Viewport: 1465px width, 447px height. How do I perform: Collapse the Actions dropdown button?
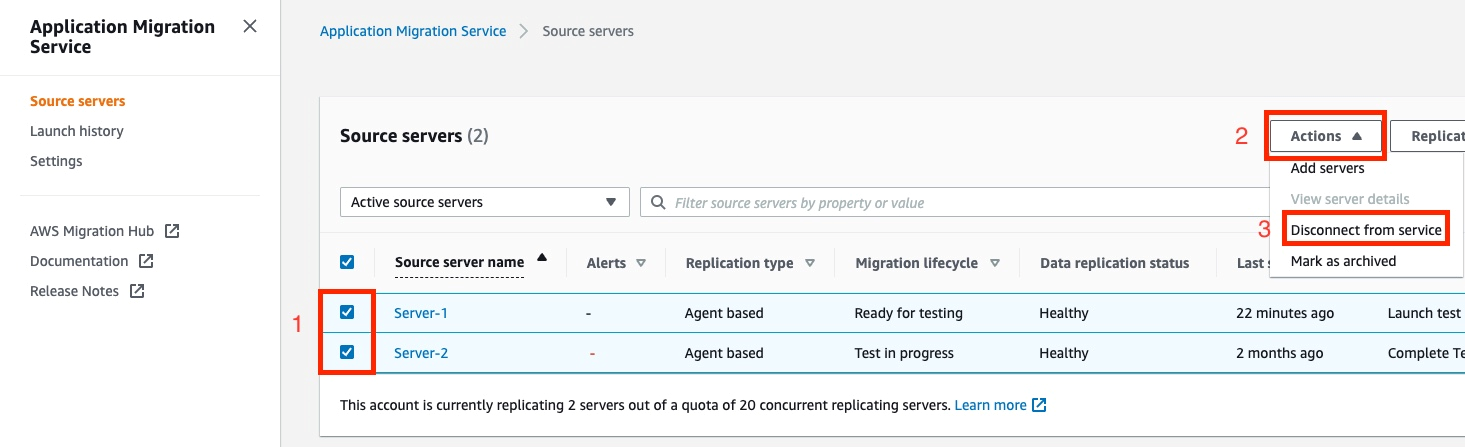coord(1326,136)
